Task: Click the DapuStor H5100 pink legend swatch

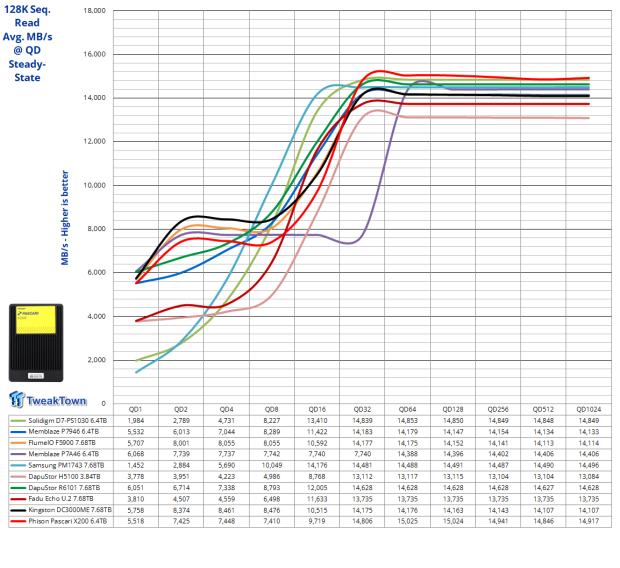Action: click(x=18, y=477)
